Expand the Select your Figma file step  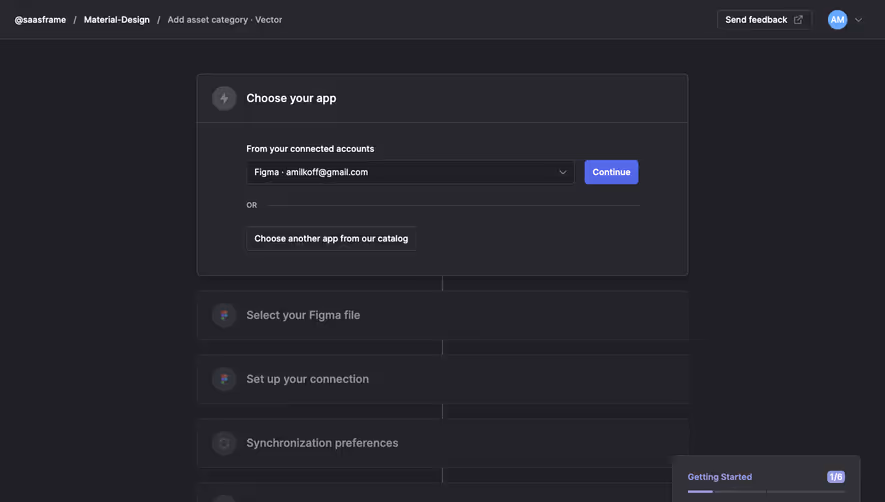pos(442,315)
